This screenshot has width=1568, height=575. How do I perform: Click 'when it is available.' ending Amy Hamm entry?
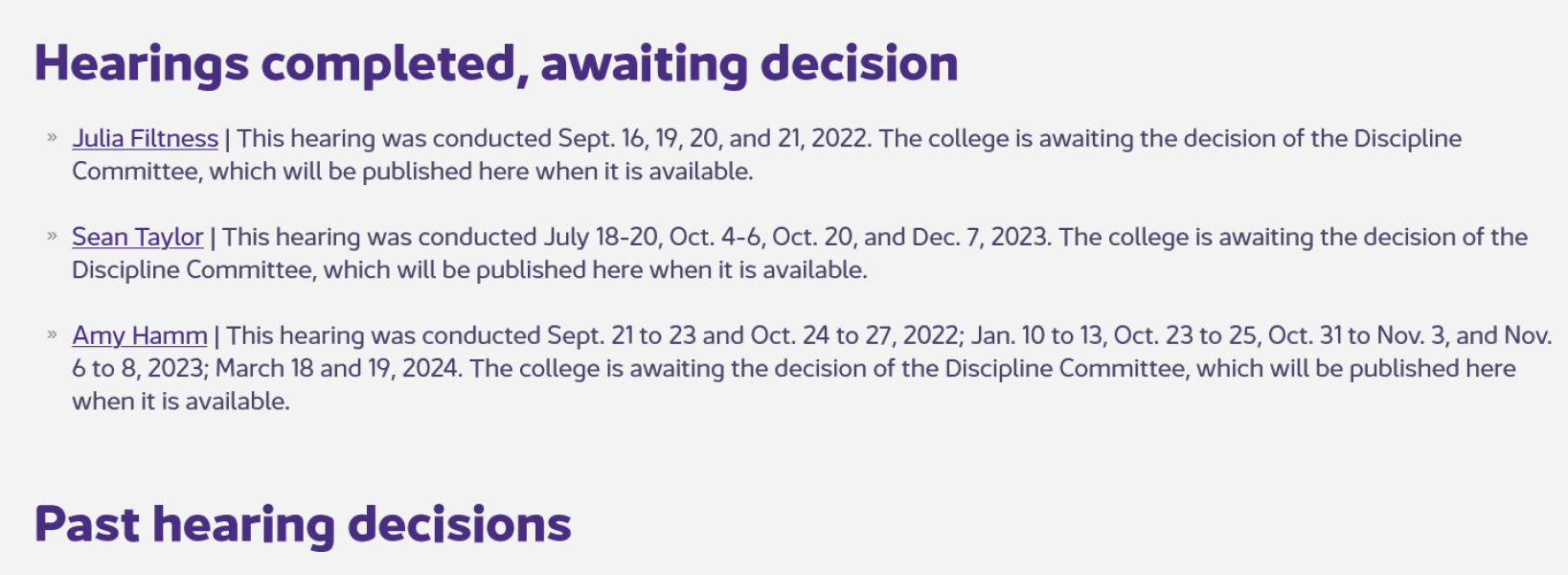180,402
